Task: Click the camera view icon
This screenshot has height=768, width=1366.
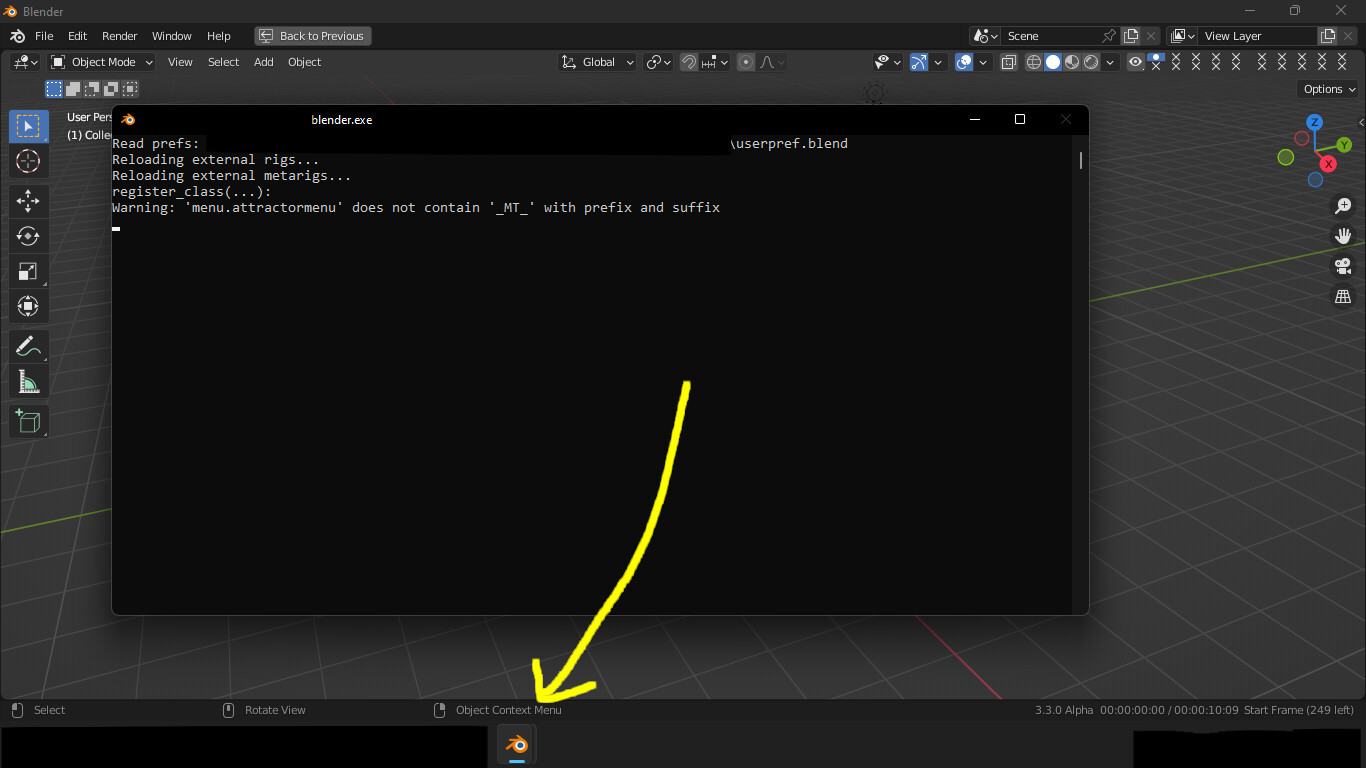Action: pyautogui.click(x=1343, y=266)
